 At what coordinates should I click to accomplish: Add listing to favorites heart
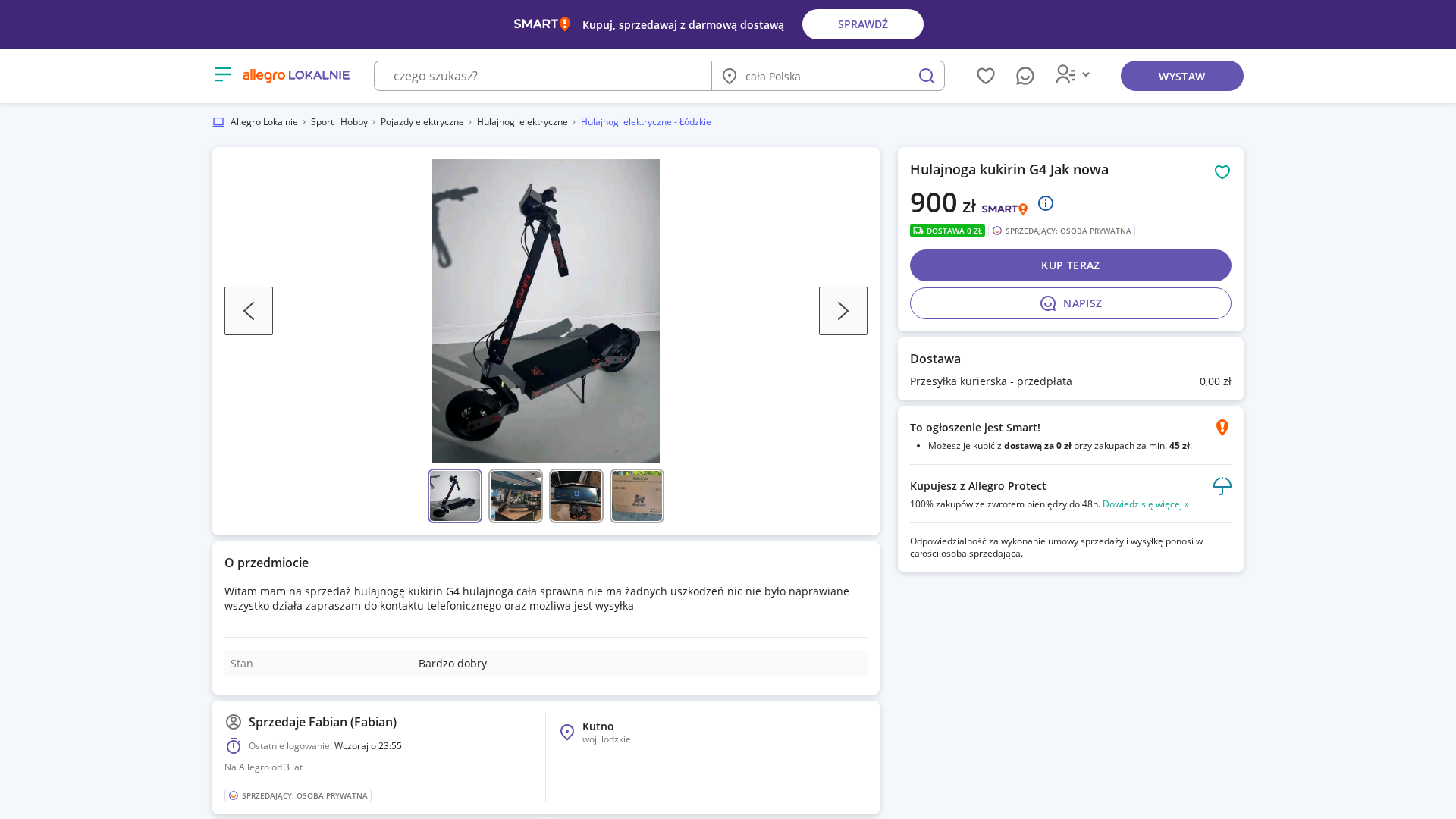click(x=1222, y=172)
